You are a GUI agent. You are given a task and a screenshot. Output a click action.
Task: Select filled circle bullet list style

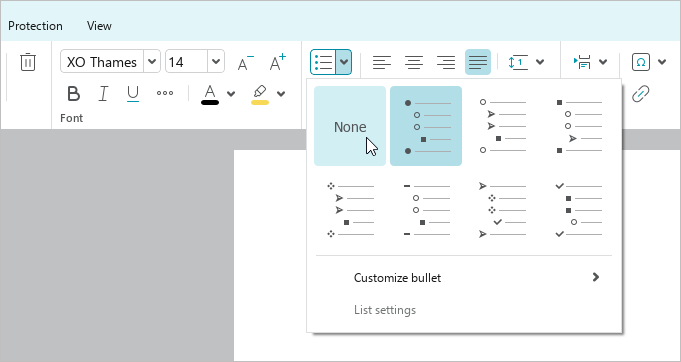point(426,126)
